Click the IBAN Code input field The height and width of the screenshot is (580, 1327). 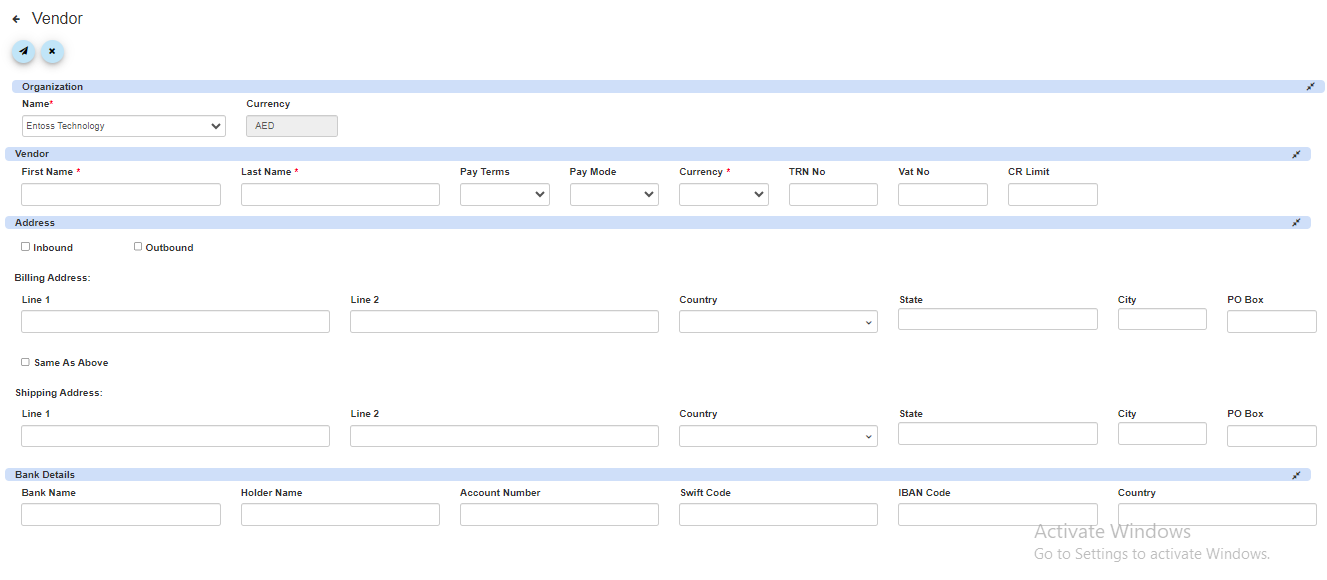click(x=997, y=514)
